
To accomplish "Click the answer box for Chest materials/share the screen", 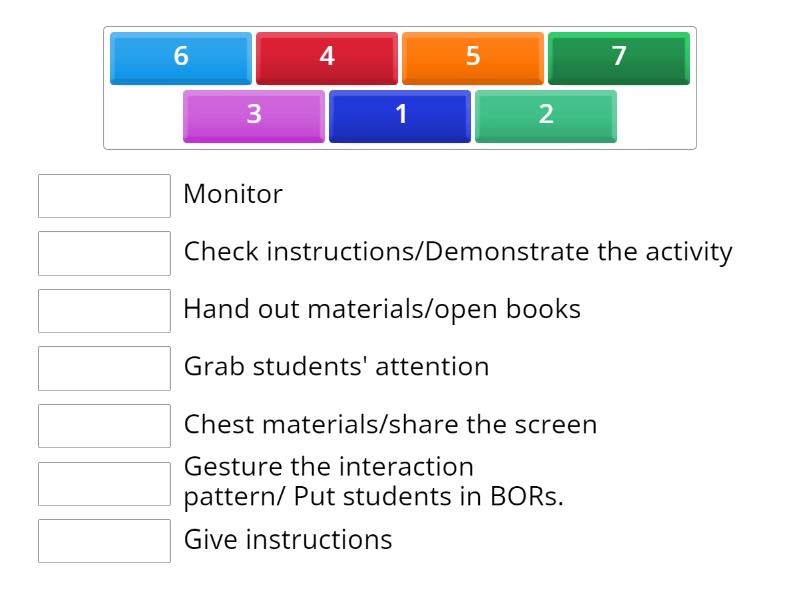I will pos(104,424).
